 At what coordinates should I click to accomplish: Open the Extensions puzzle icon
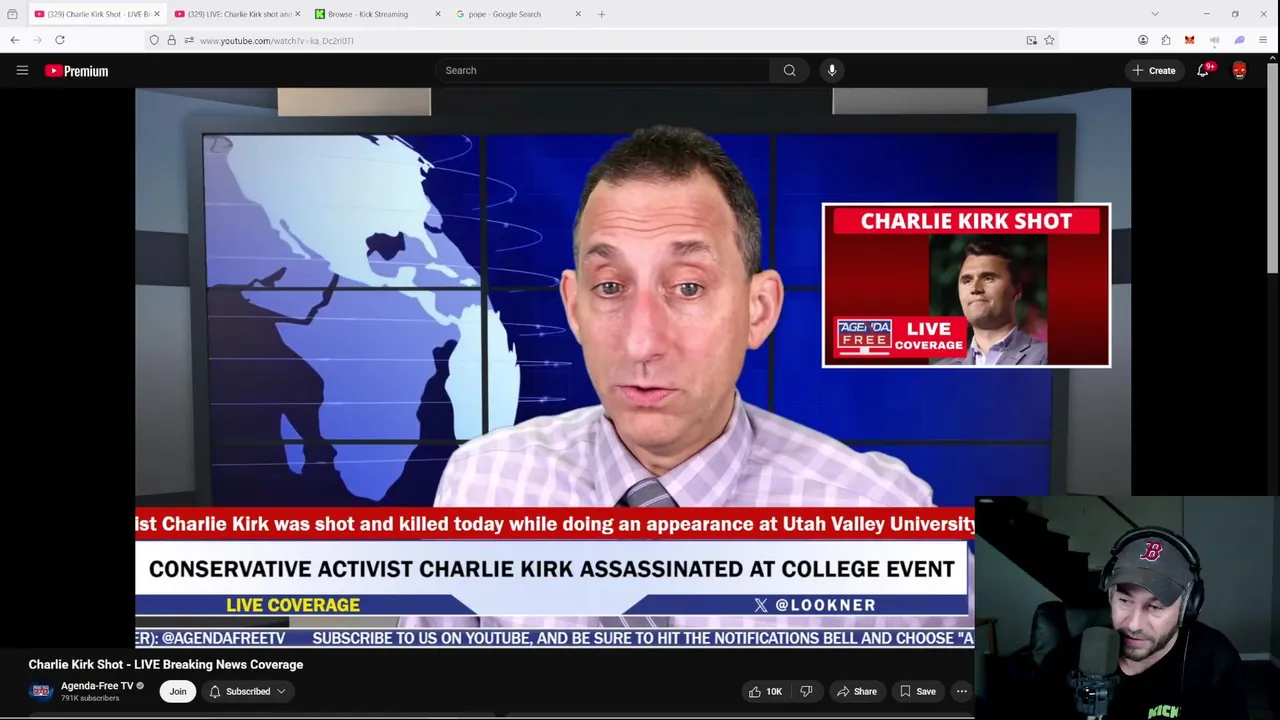point(1166,40)
